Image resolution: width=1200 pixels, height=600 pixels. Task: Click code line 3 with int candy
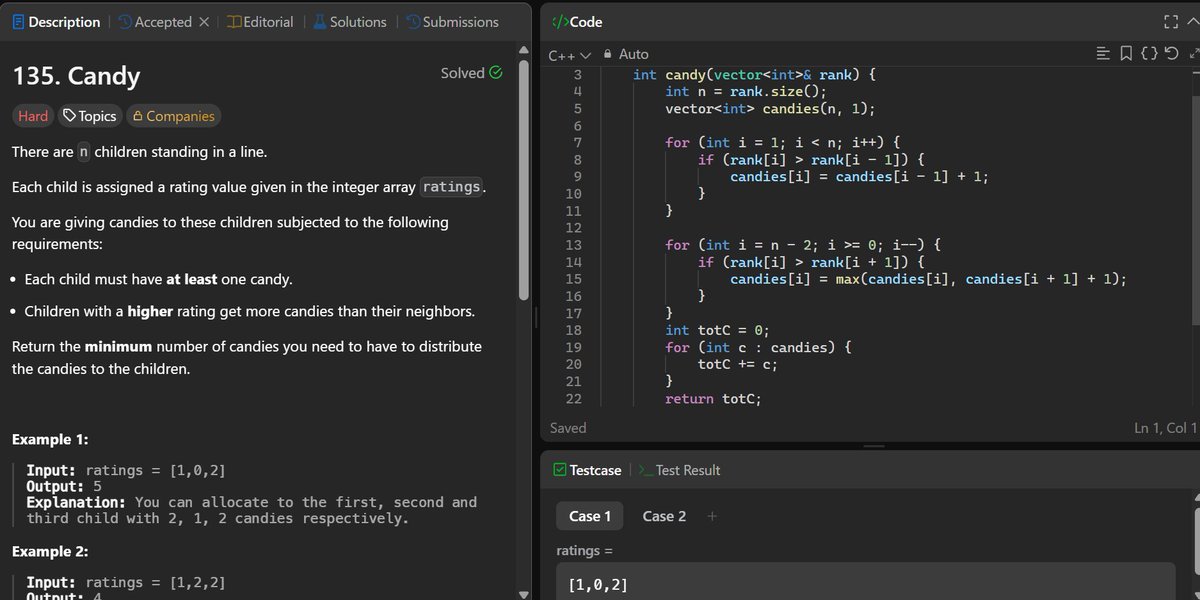pyautogui.click(x=754, y=75)
